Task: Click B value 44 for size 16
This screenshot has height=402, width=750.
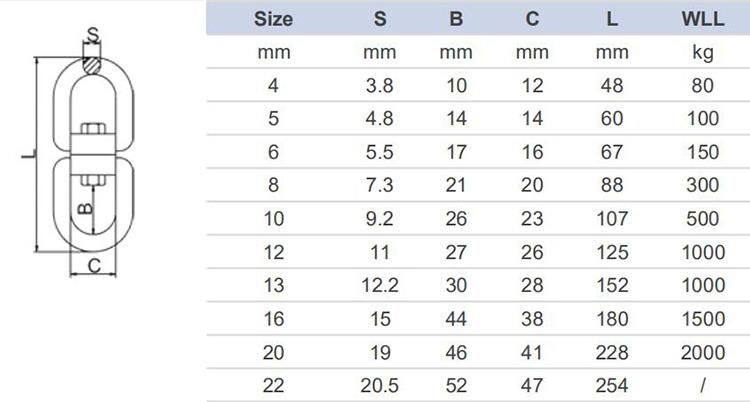Action: [456, 319]
